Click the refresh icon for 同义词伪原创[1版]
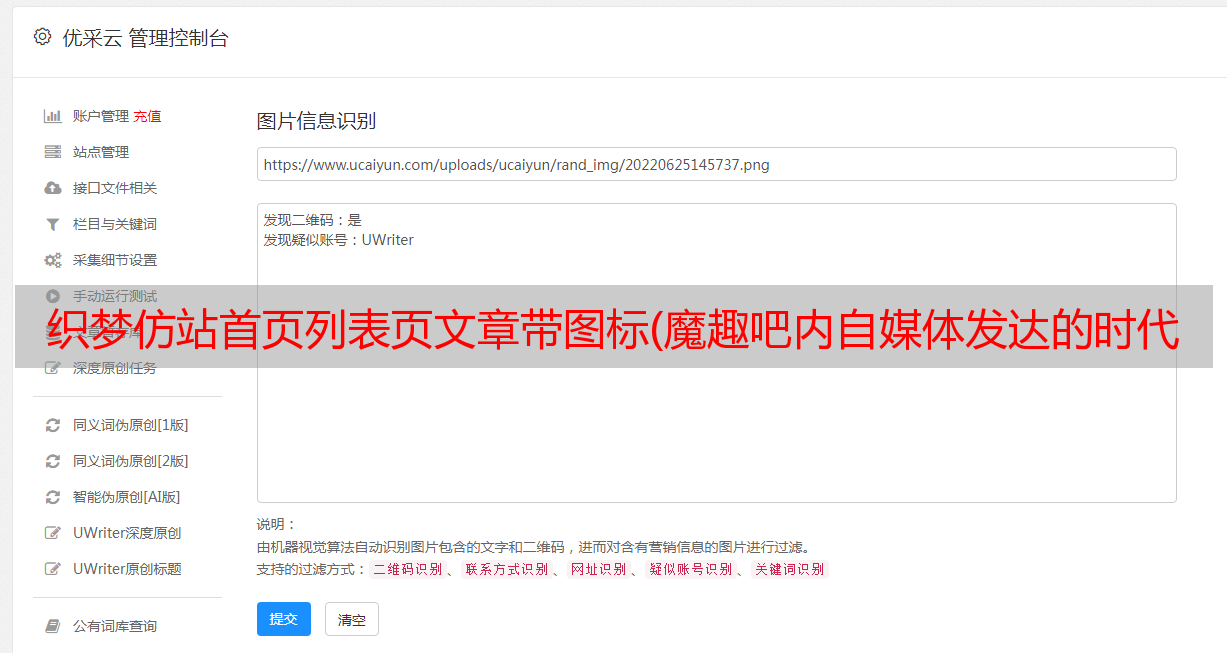The width and height of the screenshot is (1227, 653). coord(53,425)
